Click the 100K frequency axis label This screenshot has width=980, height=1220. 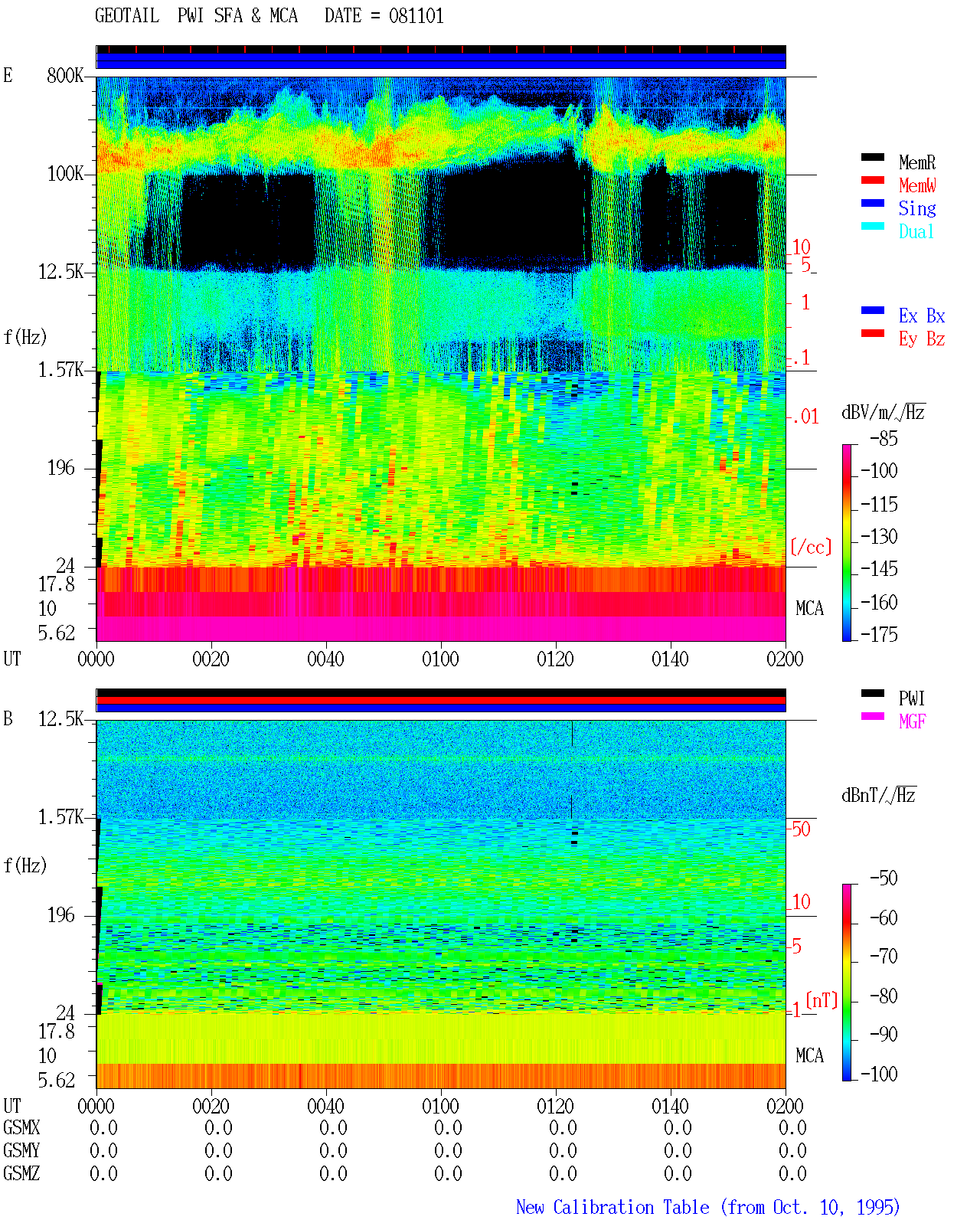65,174
